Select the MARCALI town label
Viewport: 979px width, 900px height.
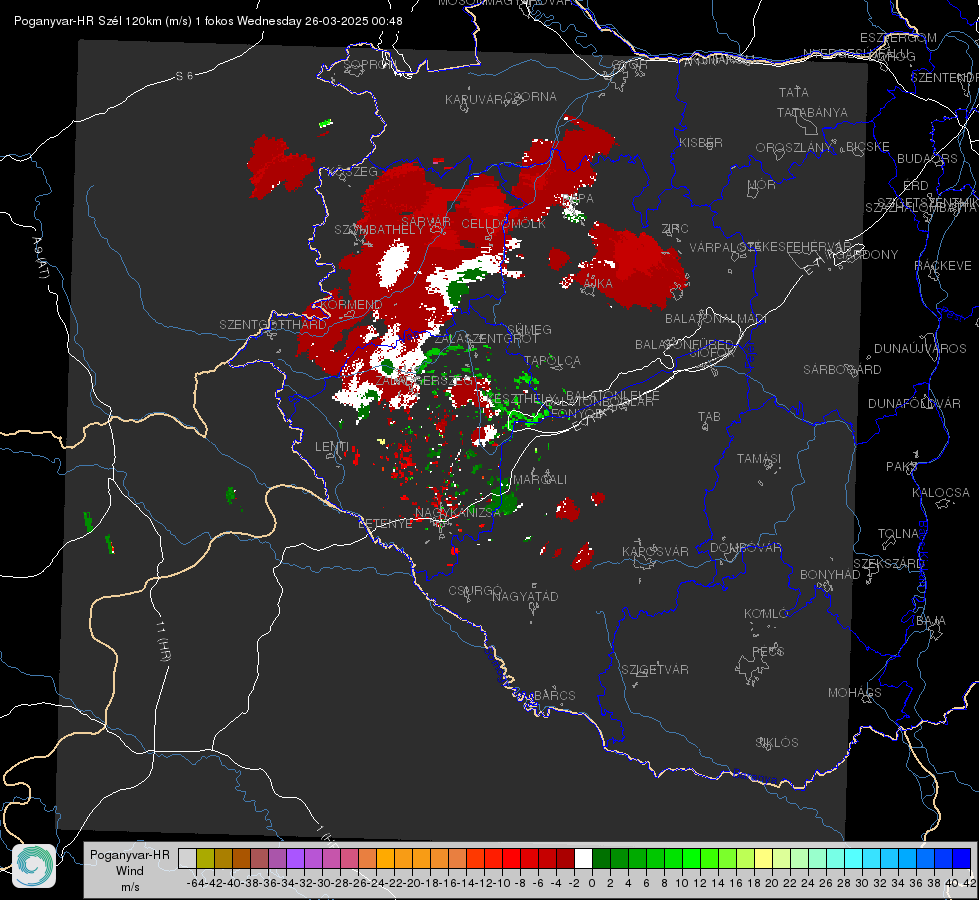[540, 480]
